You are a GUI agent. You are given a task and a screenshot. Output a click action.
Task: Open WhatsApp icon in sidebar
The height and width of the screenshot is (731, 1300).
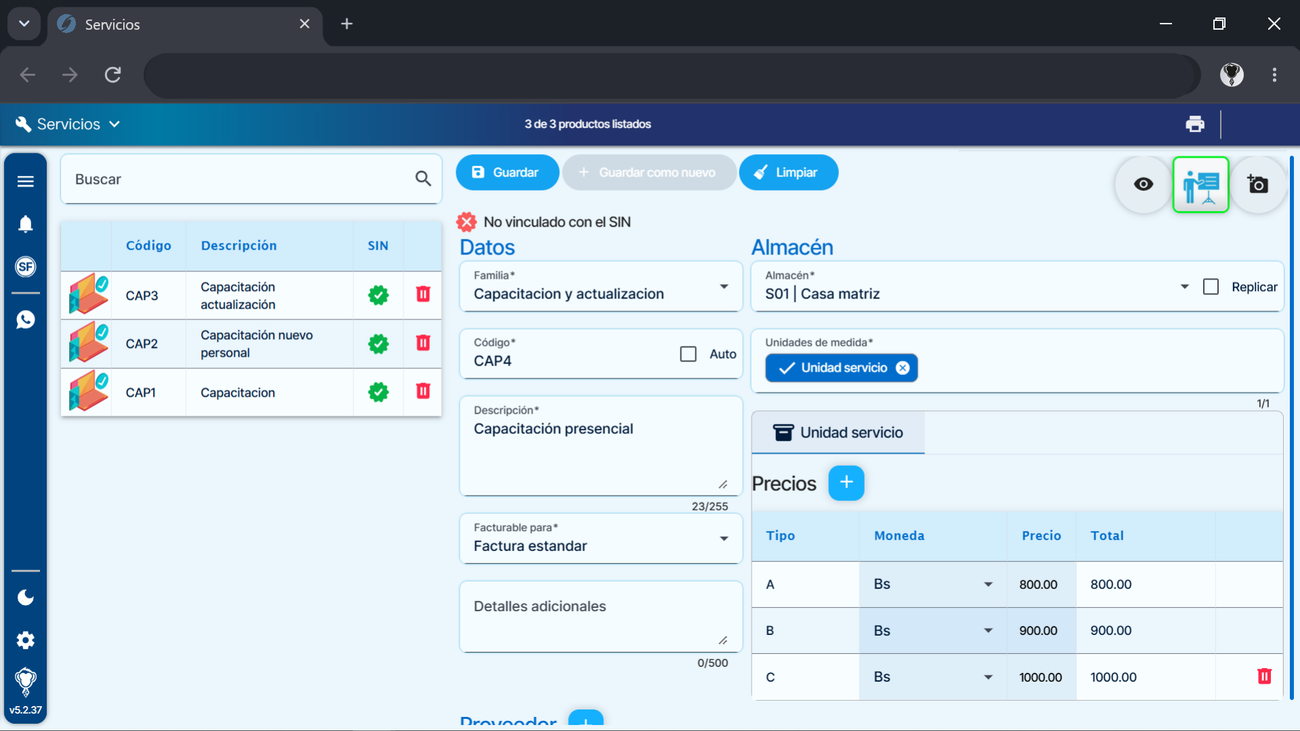point(25,320)
